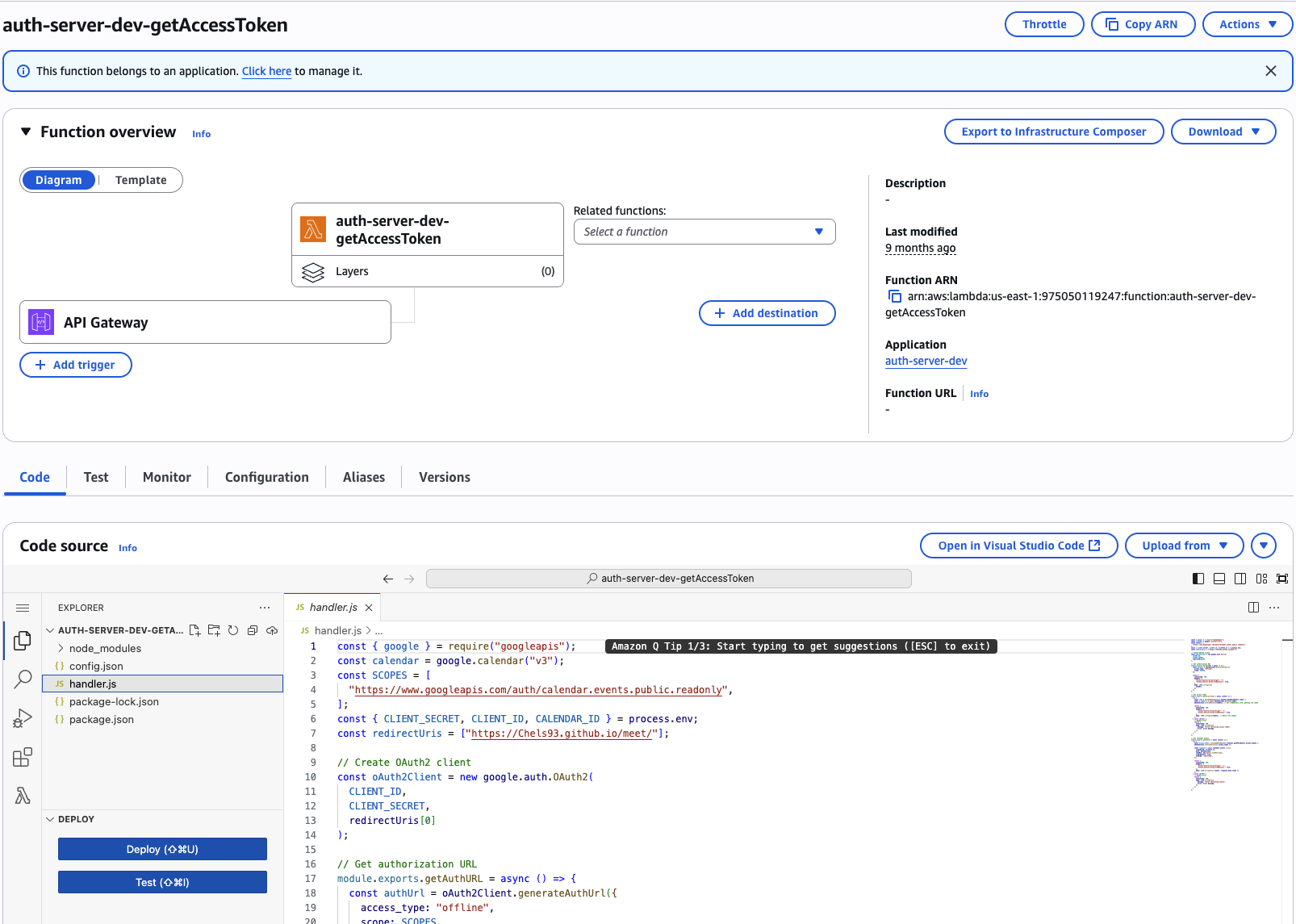Viewport: 1296px width, 924px height.
Task: Select the handler.js editor tab
Action: click(x=332, y=608)
